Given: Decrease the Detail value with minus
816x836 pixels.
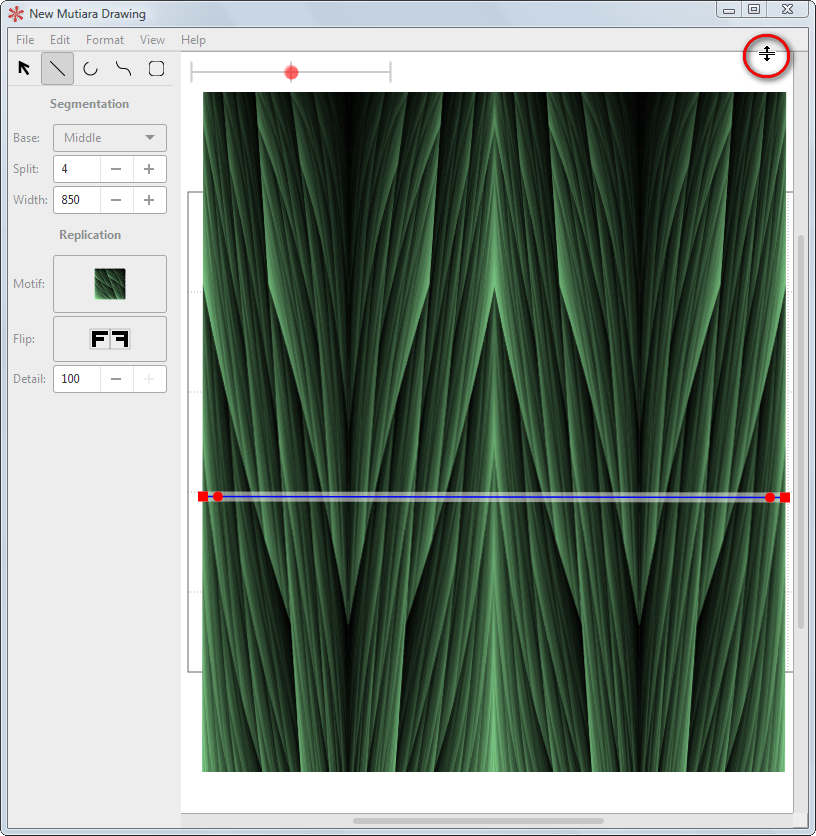Looking at the screenshot, I should point(116,379).
